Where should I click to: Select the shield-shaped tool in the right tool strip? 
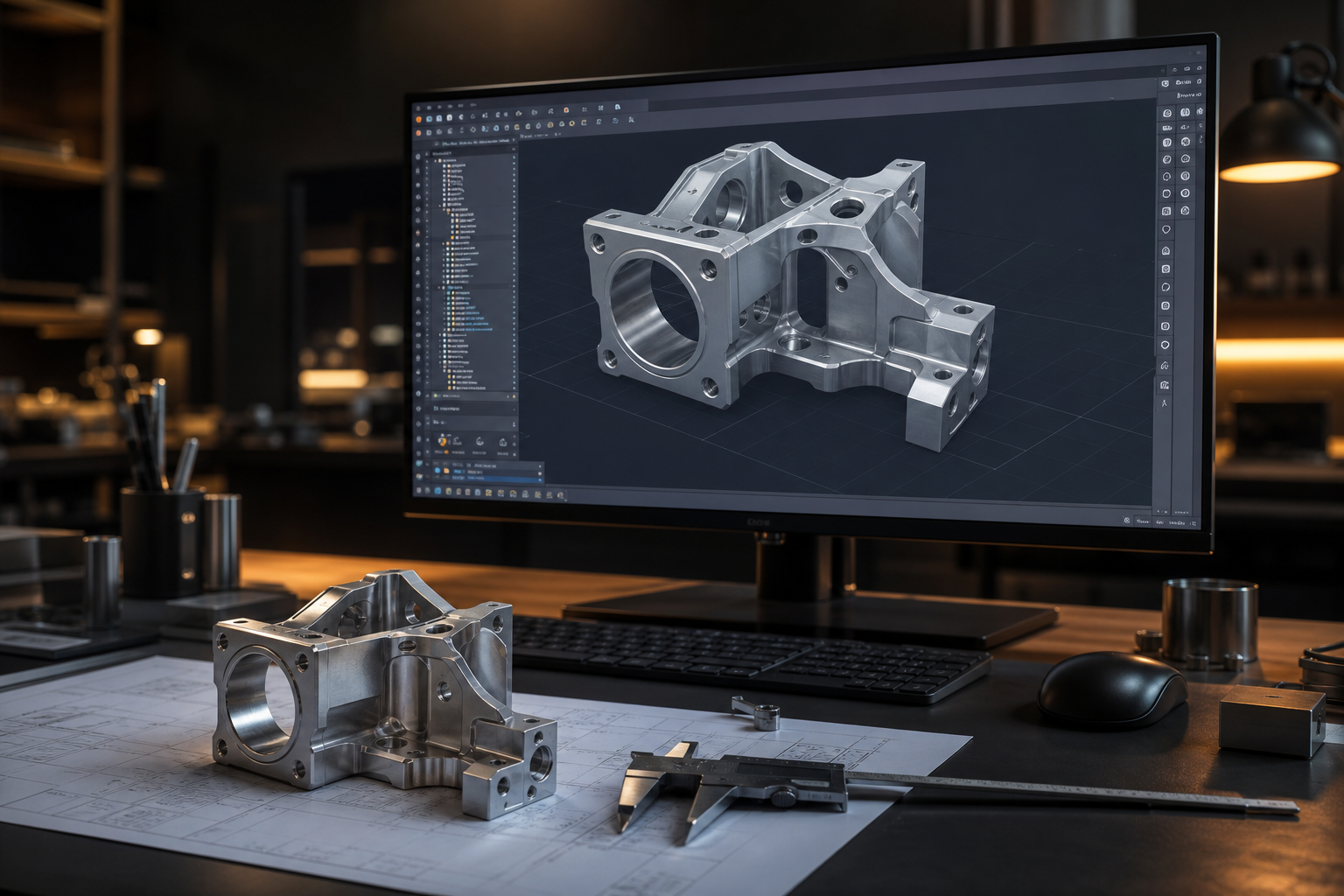click(1165, 229)
